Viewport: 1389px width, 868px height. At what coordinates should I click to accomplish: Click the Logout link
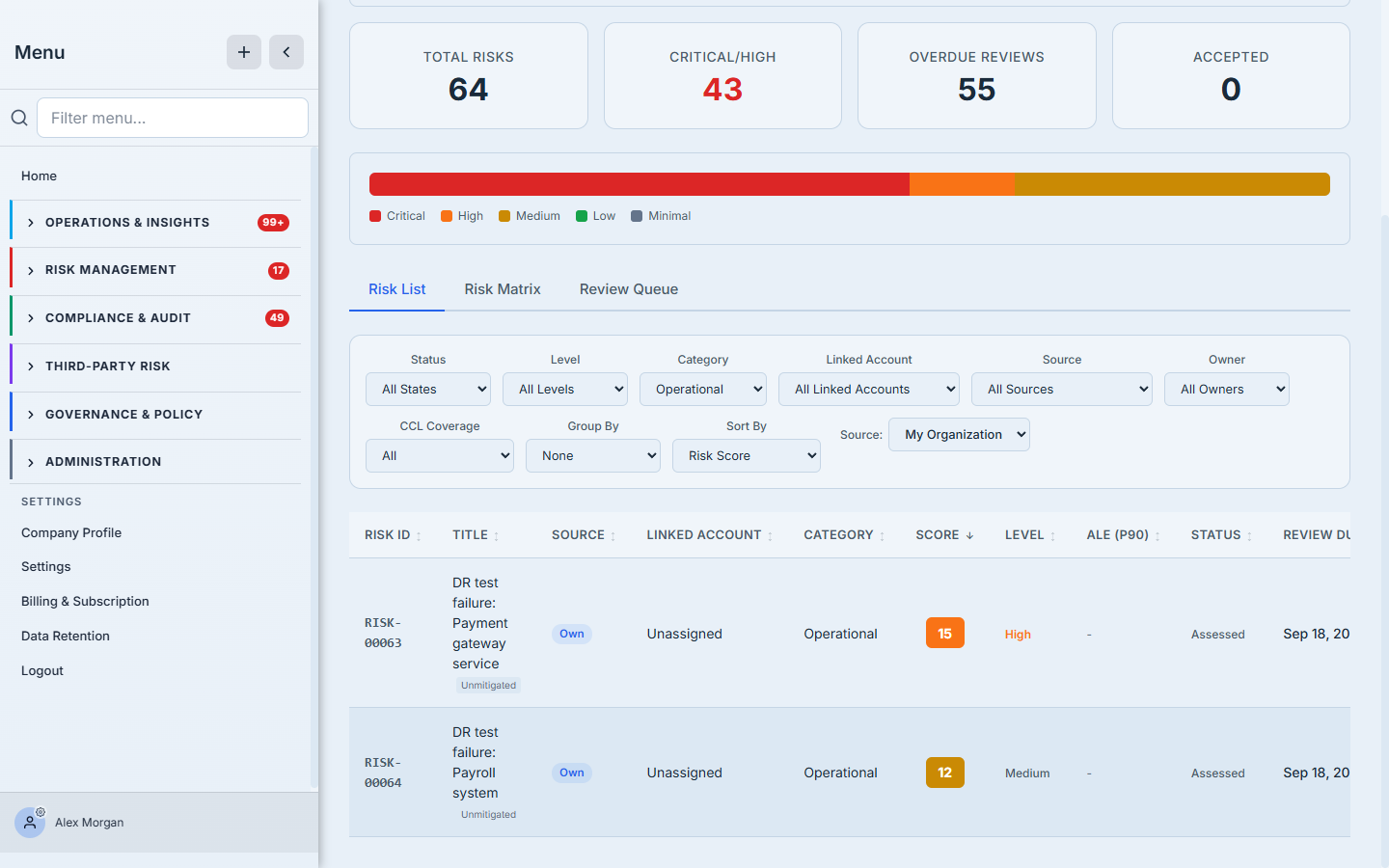(42, 671)
